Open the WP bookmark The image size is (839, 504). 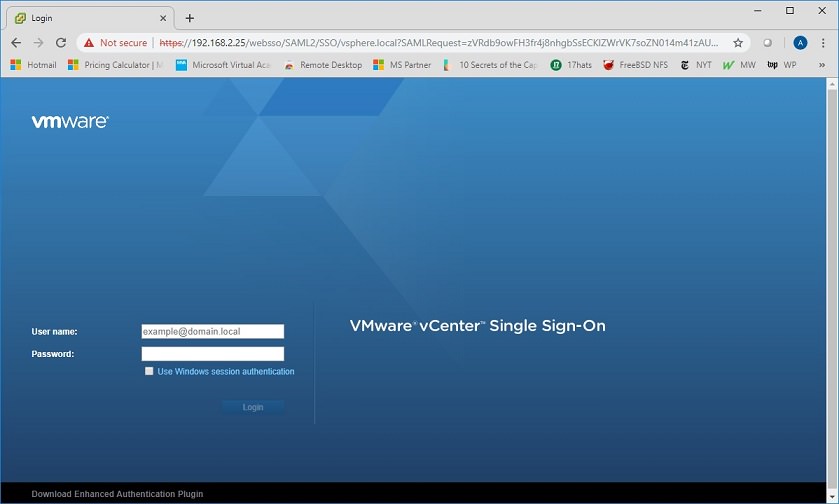tap(782, 65)
